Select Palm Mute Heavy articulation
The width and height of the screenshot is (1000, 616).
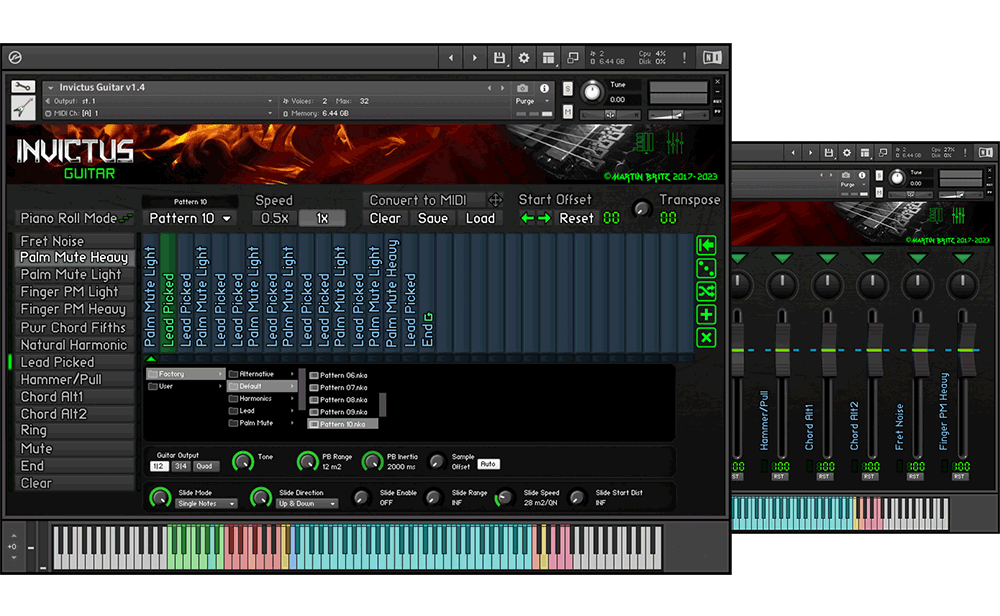point(74,258)
